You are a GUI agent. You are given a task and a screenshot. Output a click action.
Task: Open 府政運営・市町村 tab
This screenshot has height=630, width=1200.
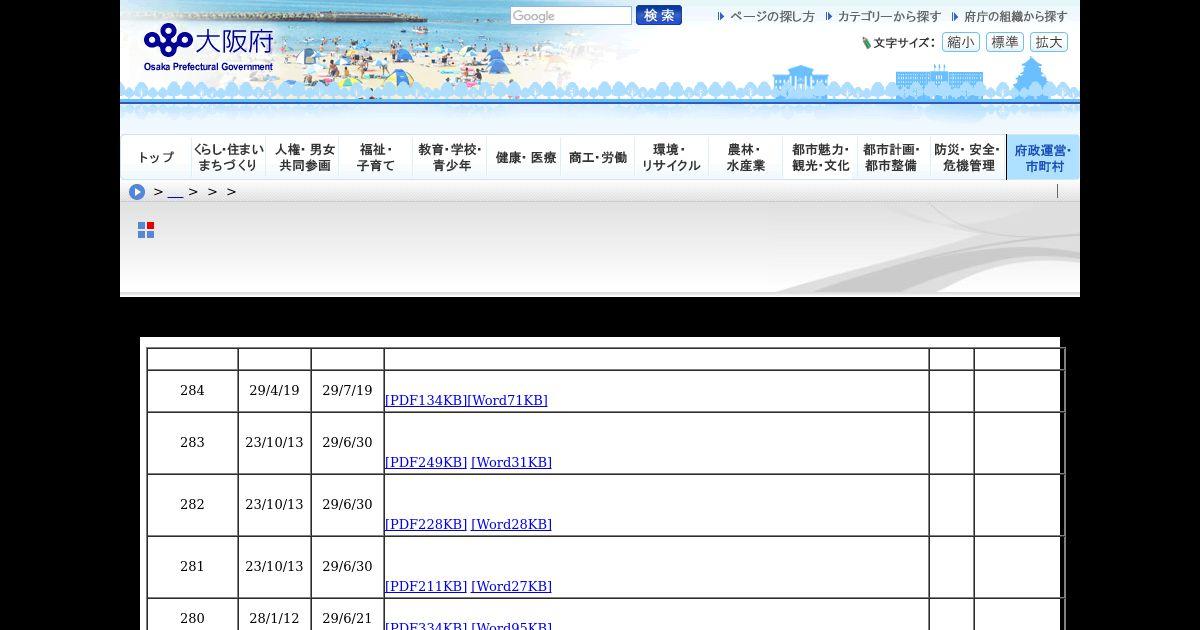tap(1043, 157)
